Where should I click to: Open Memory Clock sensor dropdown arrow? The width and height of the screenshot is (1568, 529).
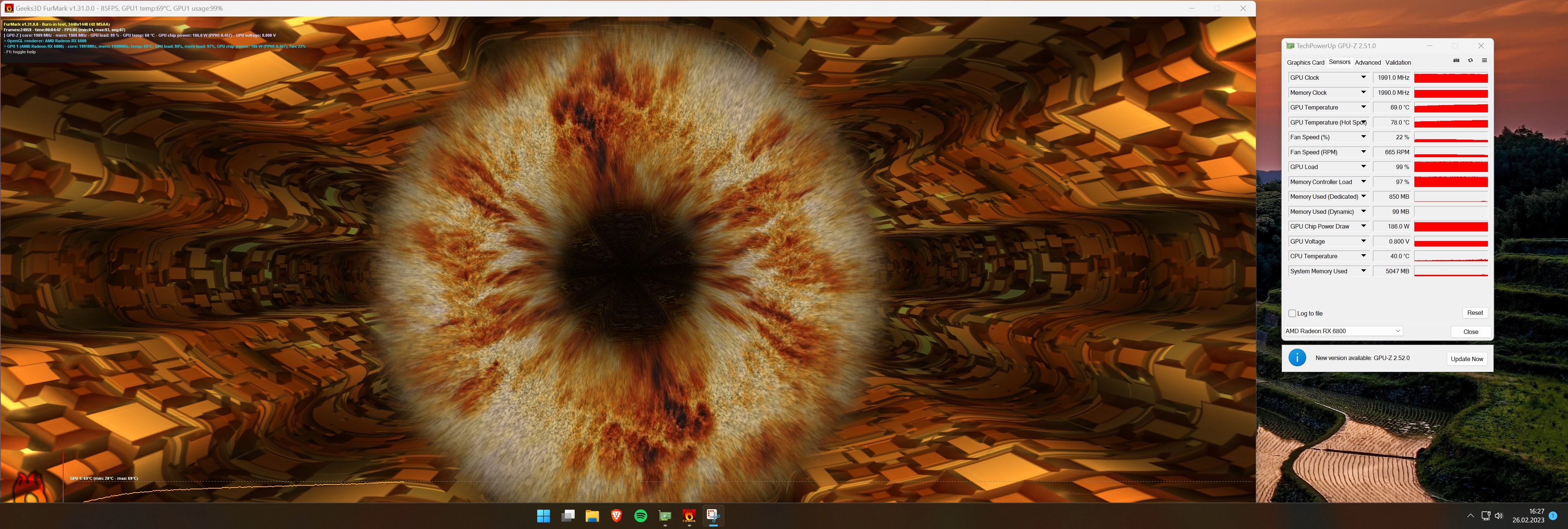(1363, 93)
